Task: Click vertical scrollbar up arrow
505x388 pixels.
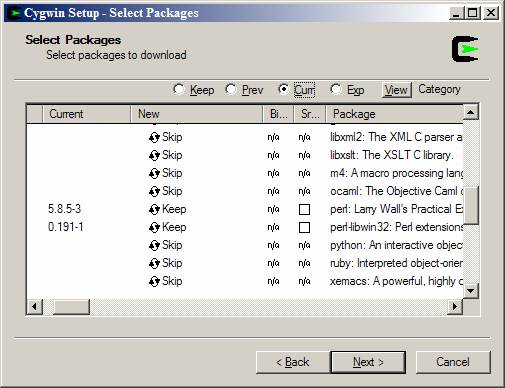Action: click(471, 112)
